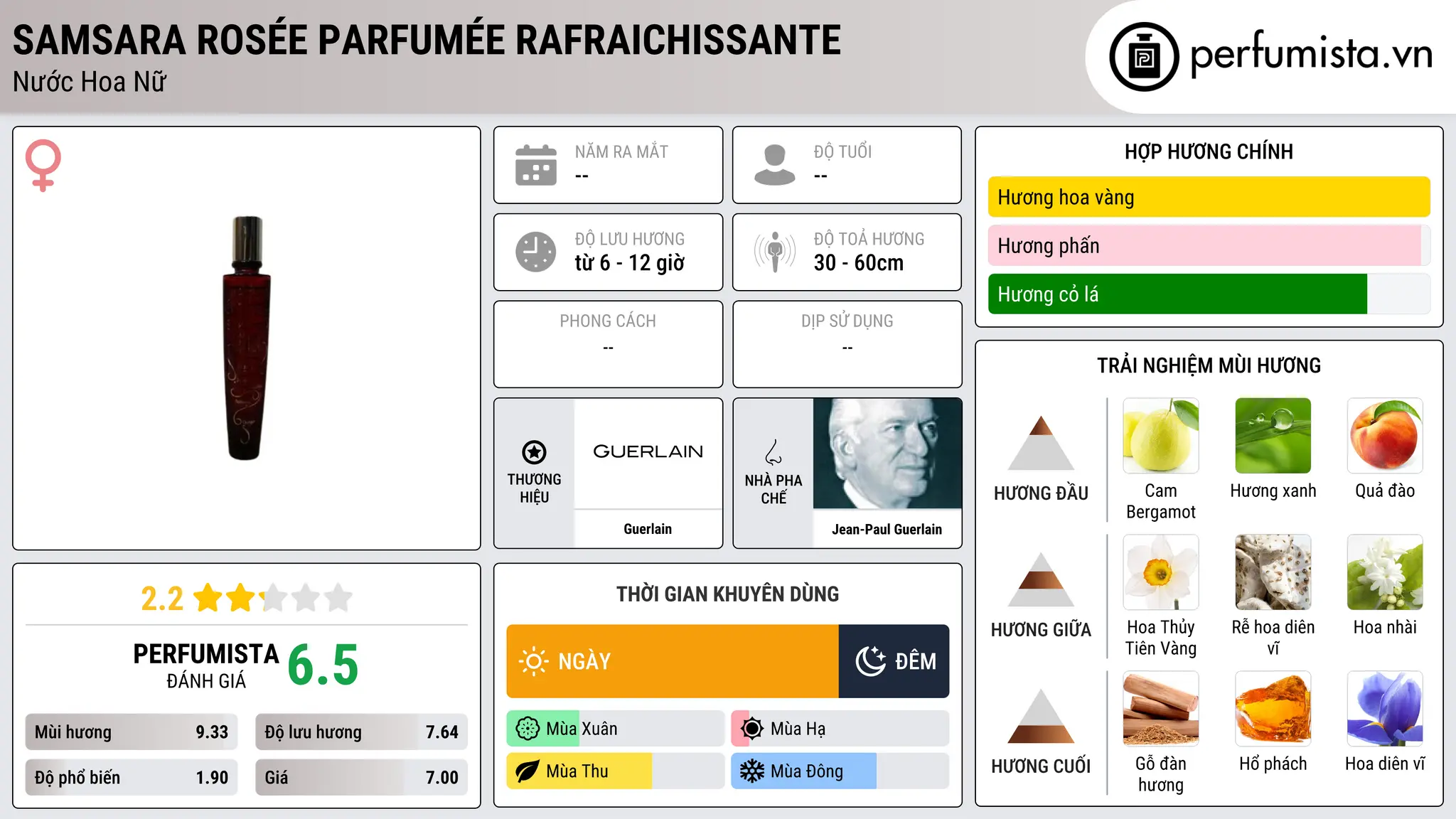The width and height of the screenshot is (1456, 819).
Task: Click the Nước Hoa Nữ subtitle
Action: tap(90, 82)
